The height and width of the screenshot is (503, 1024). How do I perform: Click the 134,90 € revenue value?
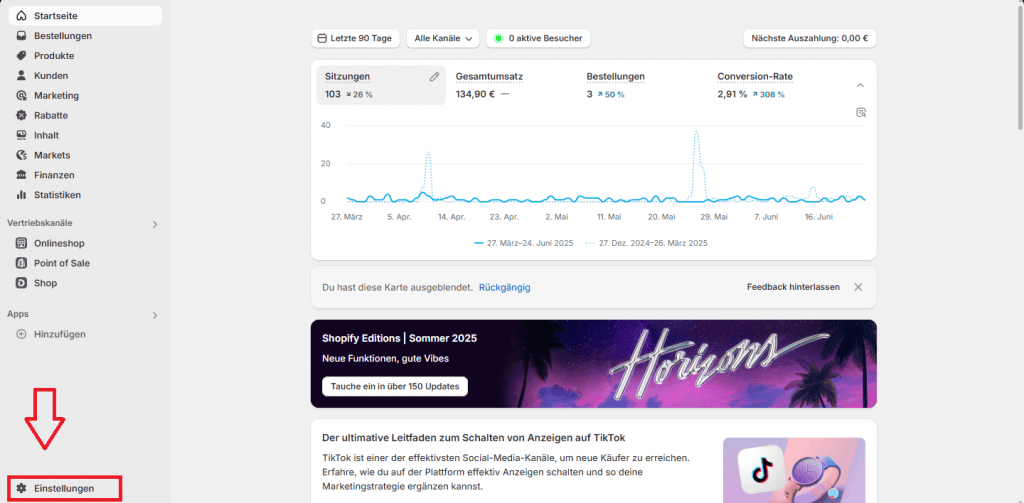(x=475, y=94)
